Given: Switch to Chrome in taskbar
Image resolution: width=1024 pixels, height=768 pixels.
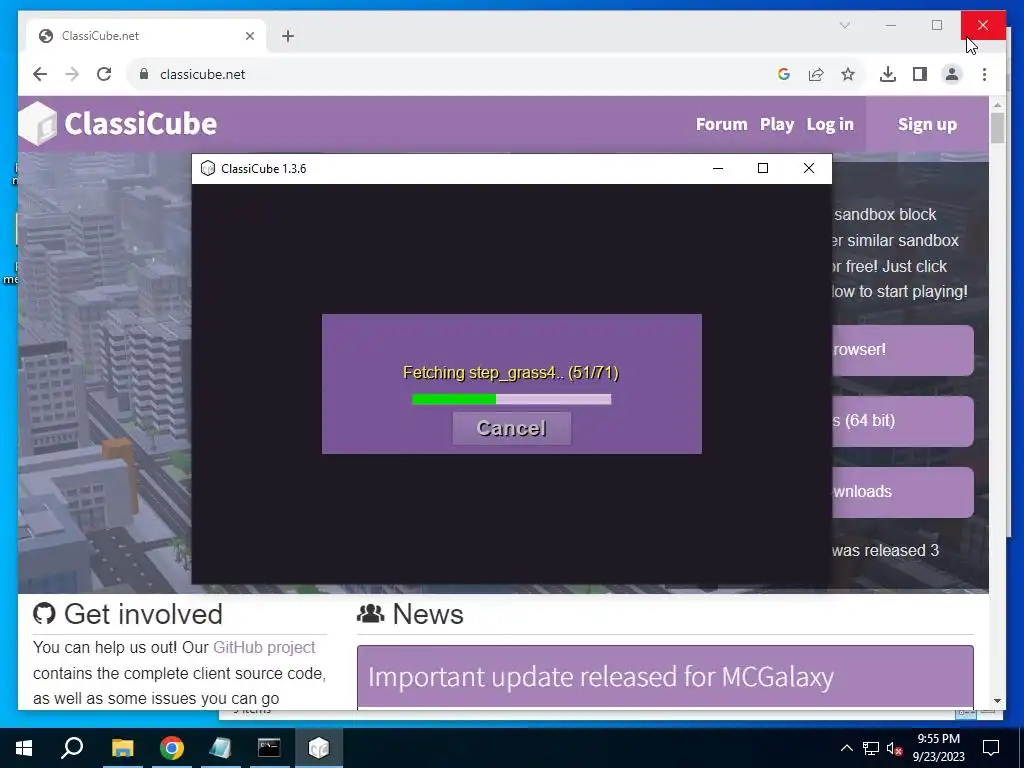Looking at the screenshot, I should [x=172, y=748].
